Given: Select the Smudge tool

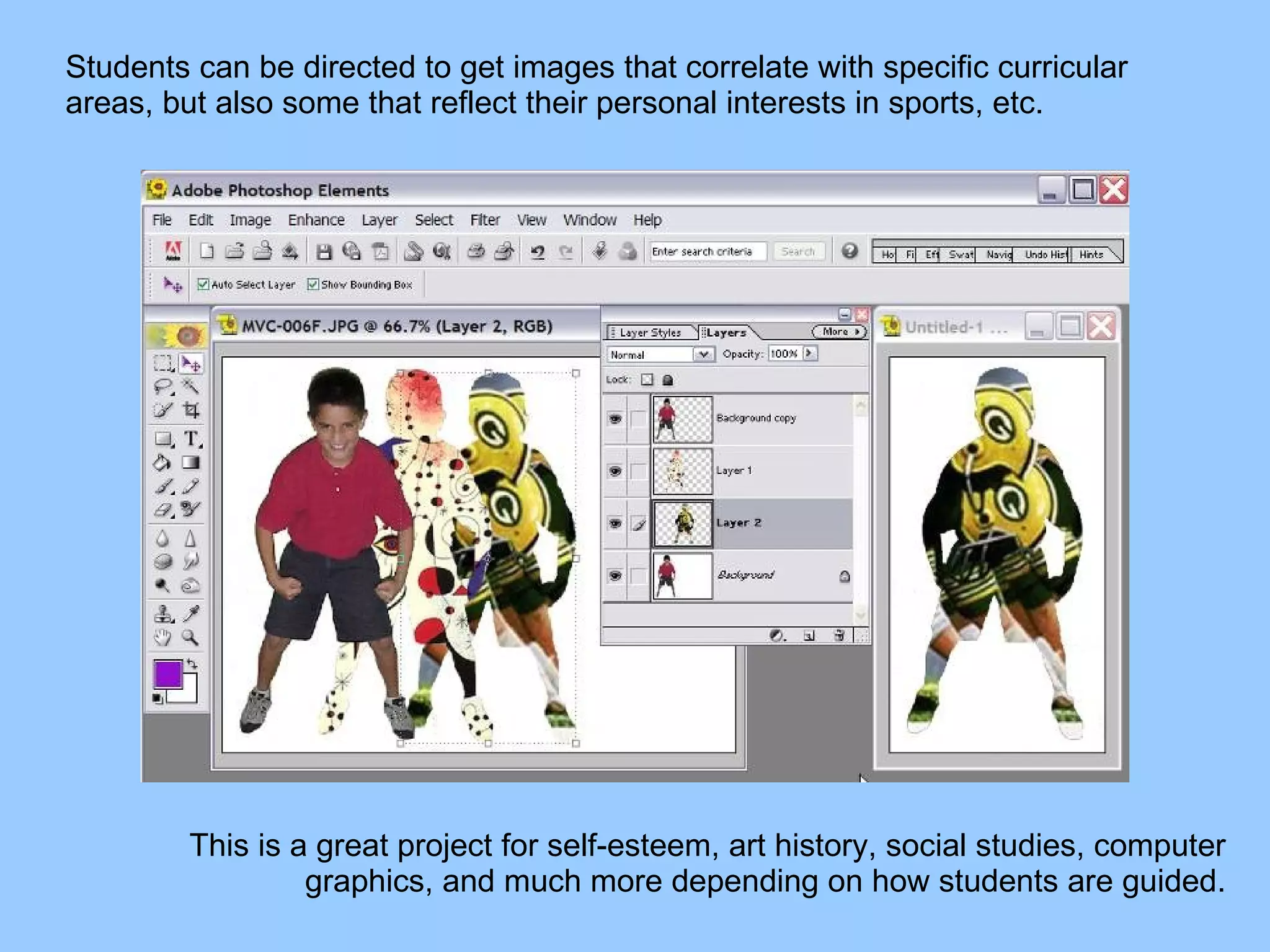Looking at the screenshot, I should tap(191, 562).
